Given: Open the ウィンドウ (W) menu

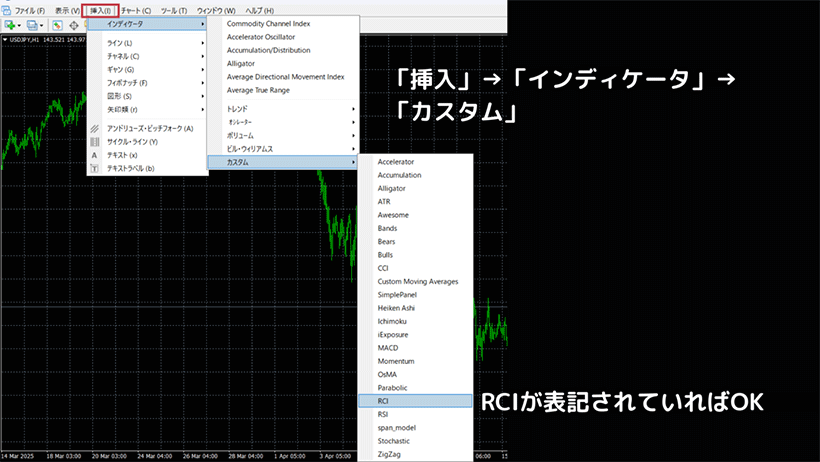Looking at the screenshot, I should coord(216,10).
